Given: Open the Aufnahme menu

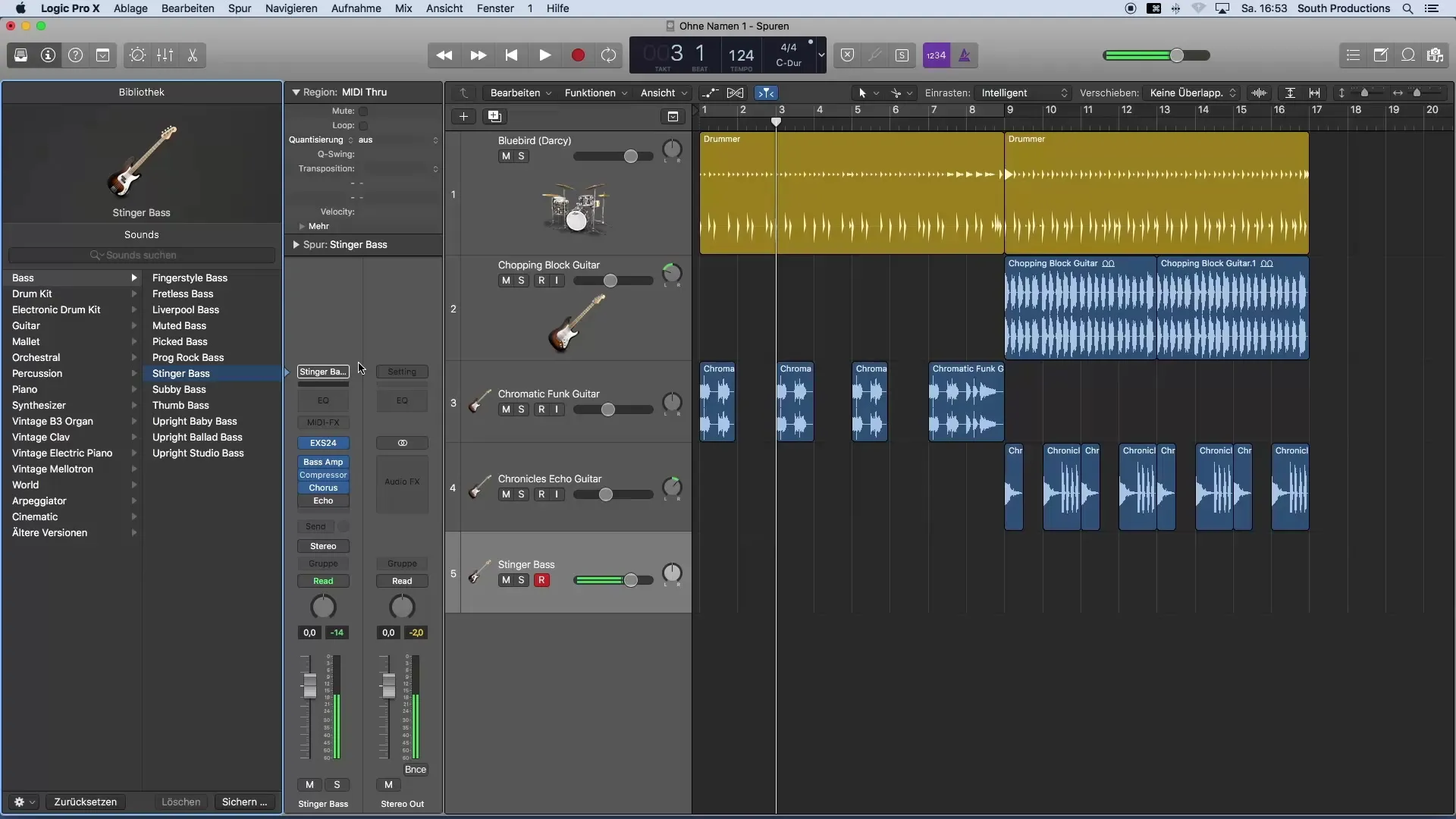Looking at the screenshot, I should pos(356,8).
